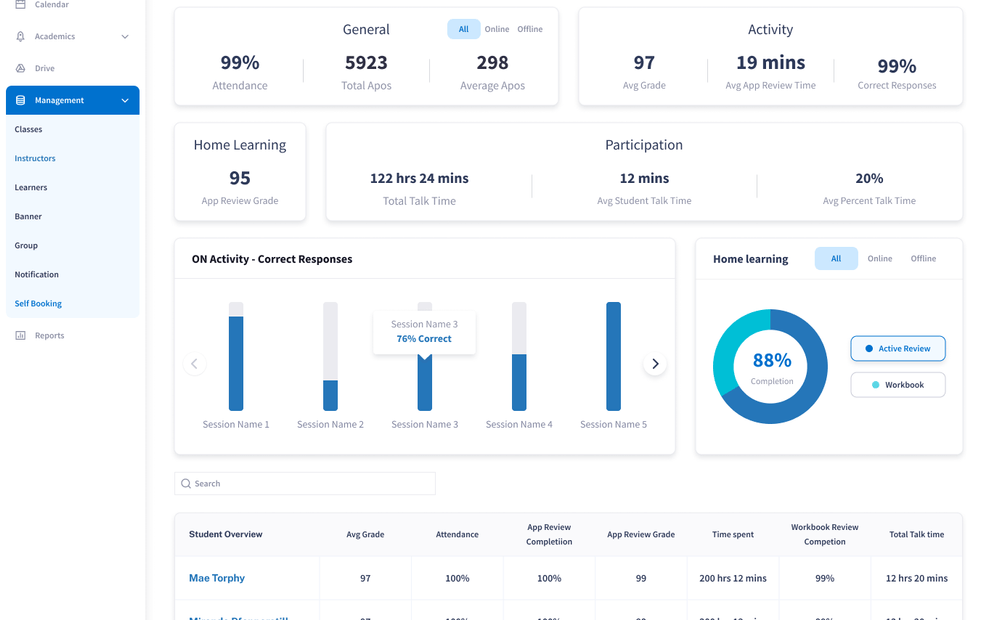Click the Session Name 5 bar
This screenshot has width=992, height=620.
tap(613, 357)
